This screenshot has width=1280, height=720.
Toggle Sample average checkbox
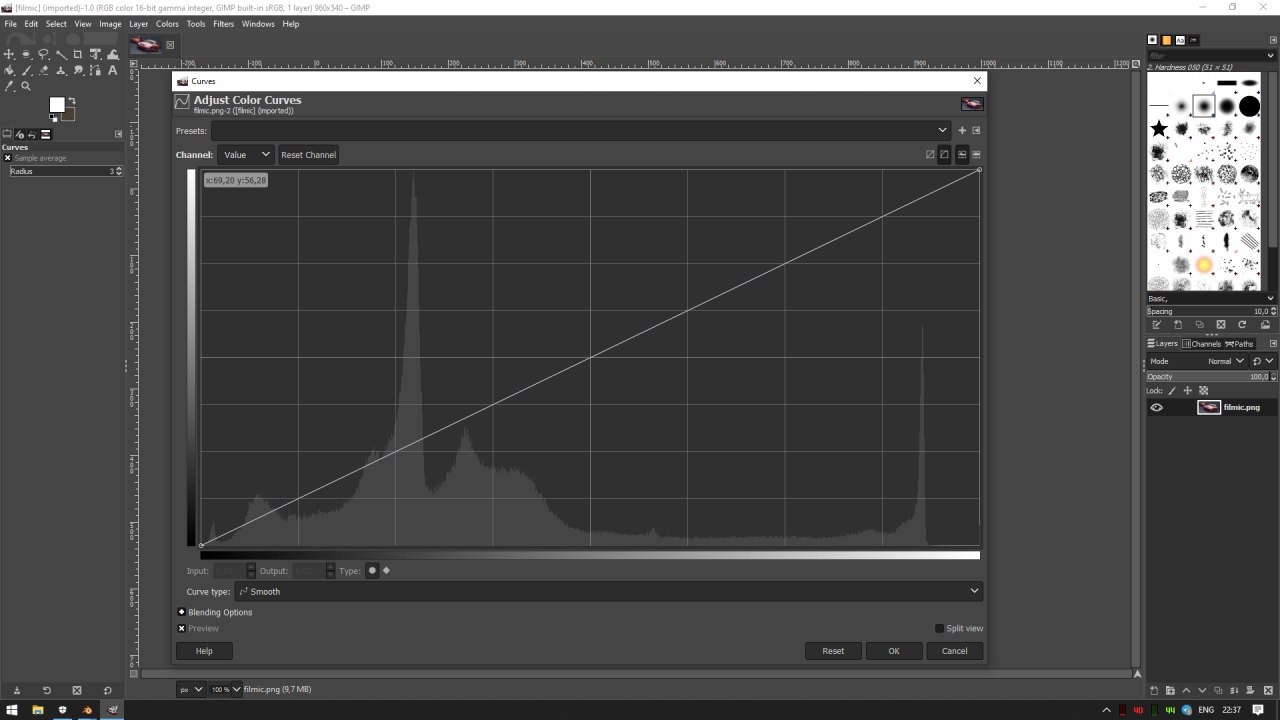click(7, 158)
